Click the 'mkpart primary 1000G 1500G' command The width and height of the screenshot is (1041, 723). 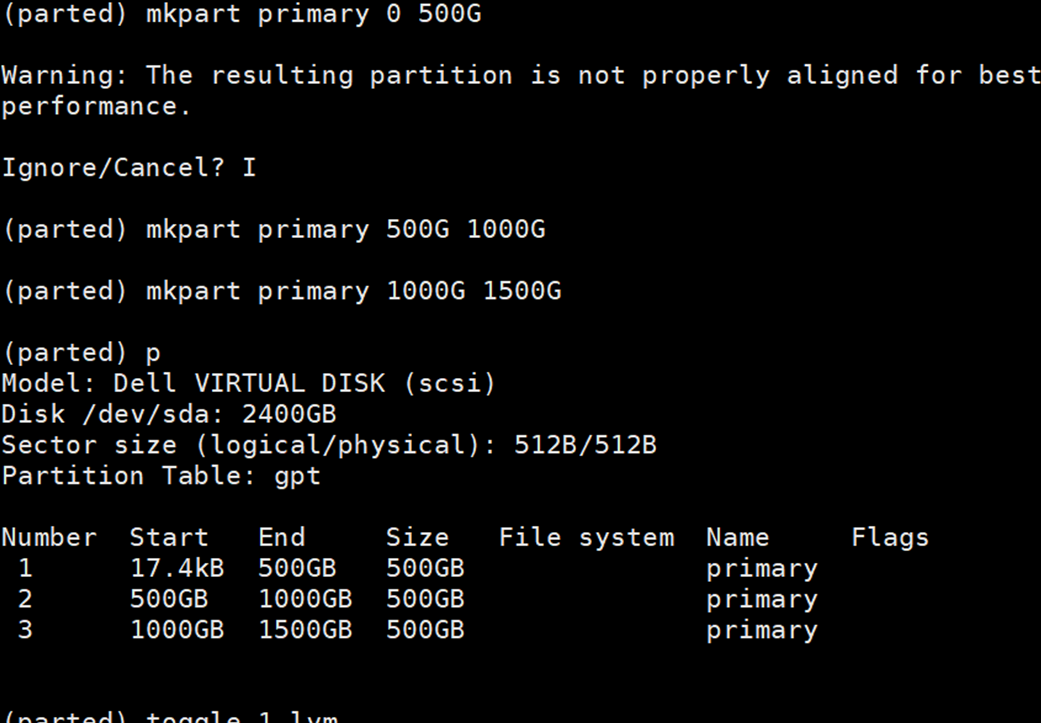353,291
